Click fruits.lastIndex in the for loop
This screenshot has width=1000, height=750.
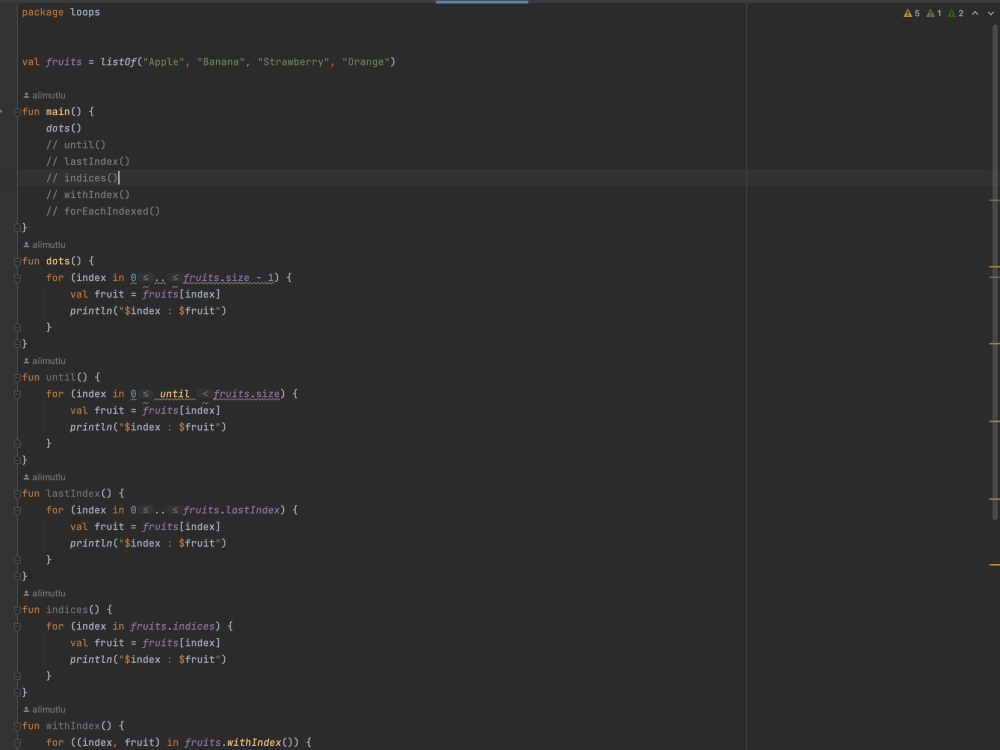click(232, 510)
